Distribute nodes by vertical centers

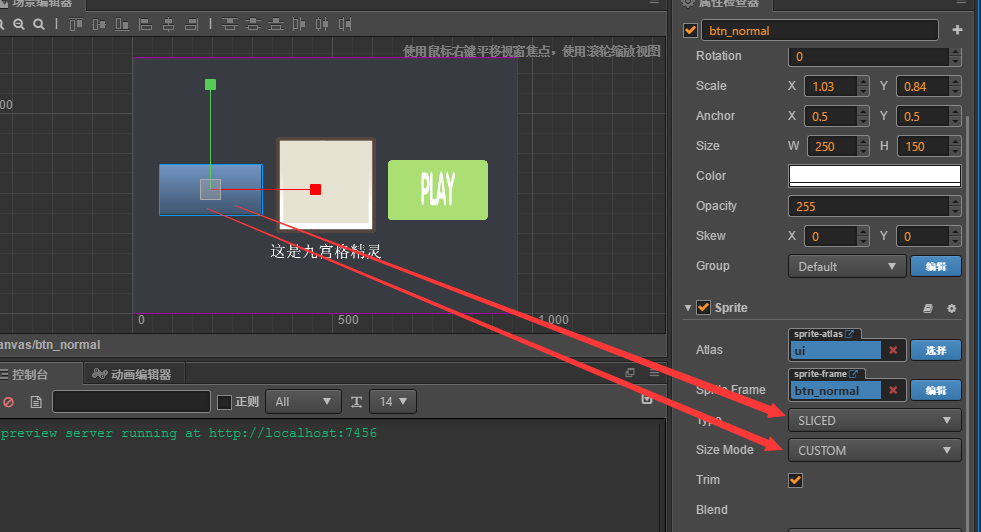(253, 24)
